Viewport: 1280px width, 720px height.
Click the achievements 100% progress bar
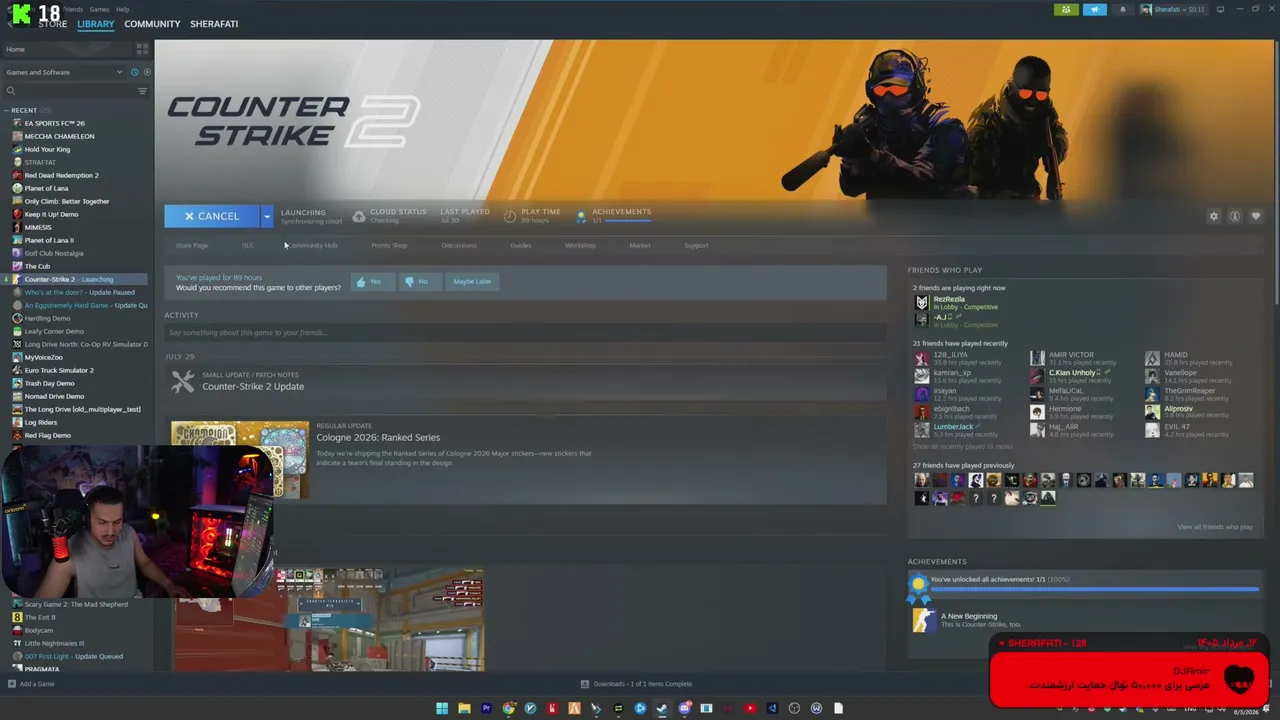(1095, 589)
